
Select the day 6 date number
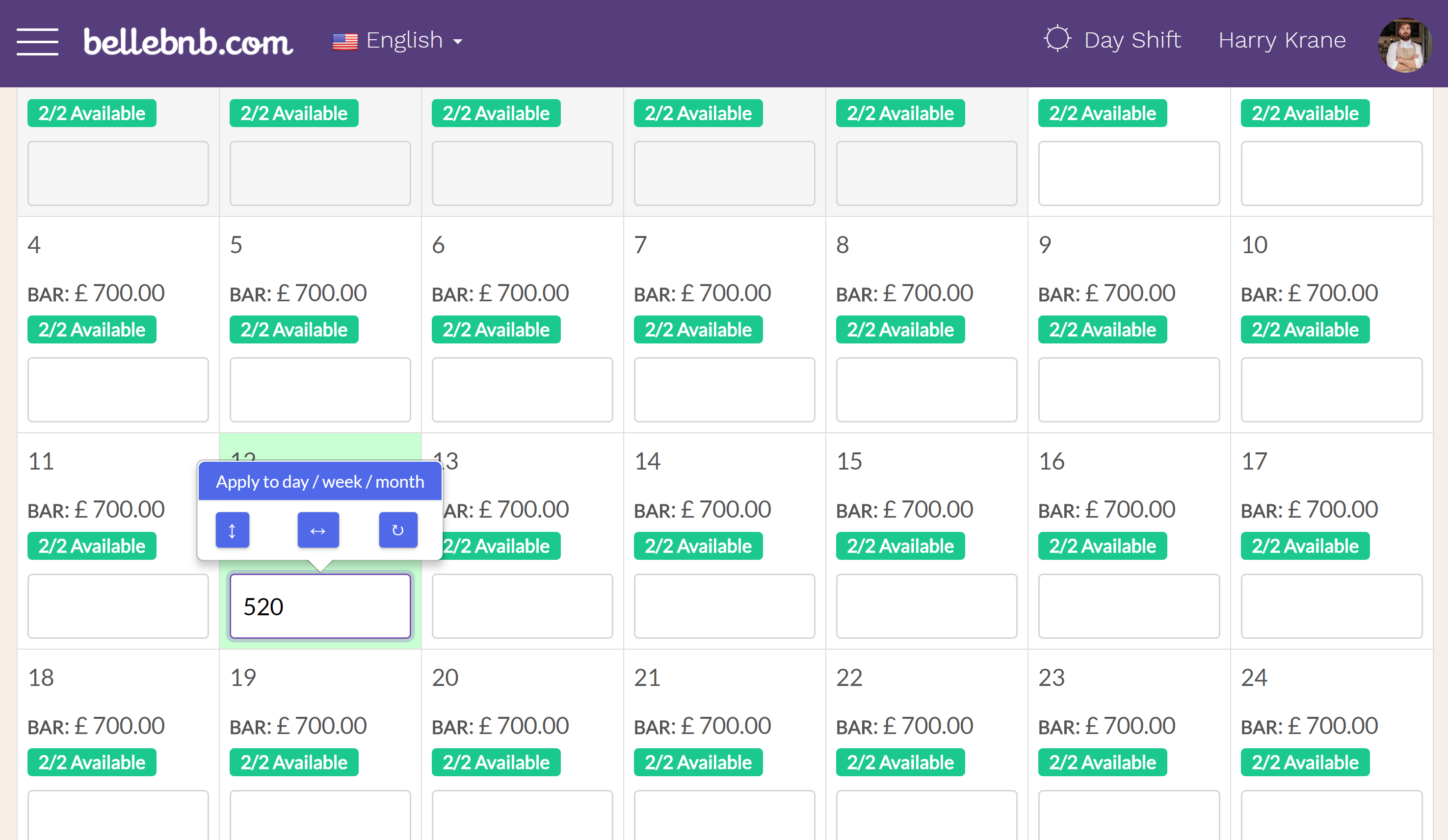tap(438, 245)
